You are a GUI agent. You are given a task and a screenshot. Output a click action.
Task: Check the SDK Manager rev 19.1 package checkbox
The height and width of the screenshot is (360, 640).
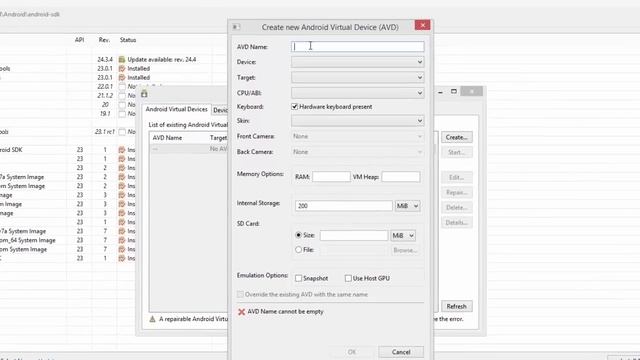pos(122,113)
